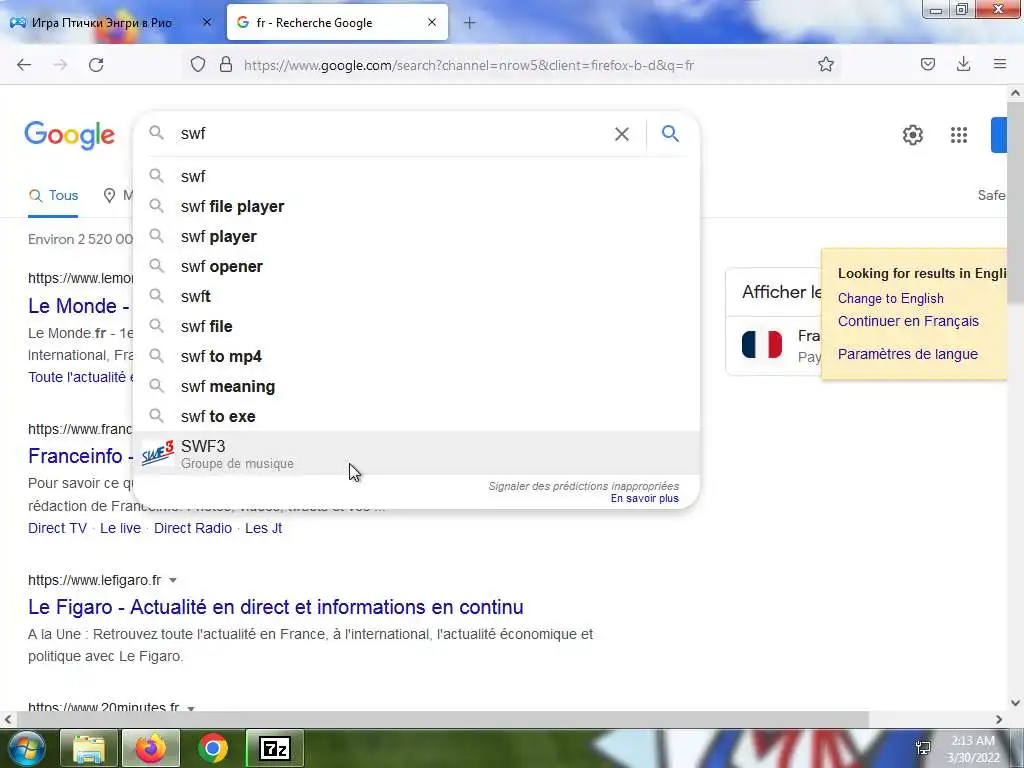This screenshot has width=1024, height=768.
Task: Click the network tray icon
Action: 923,748
